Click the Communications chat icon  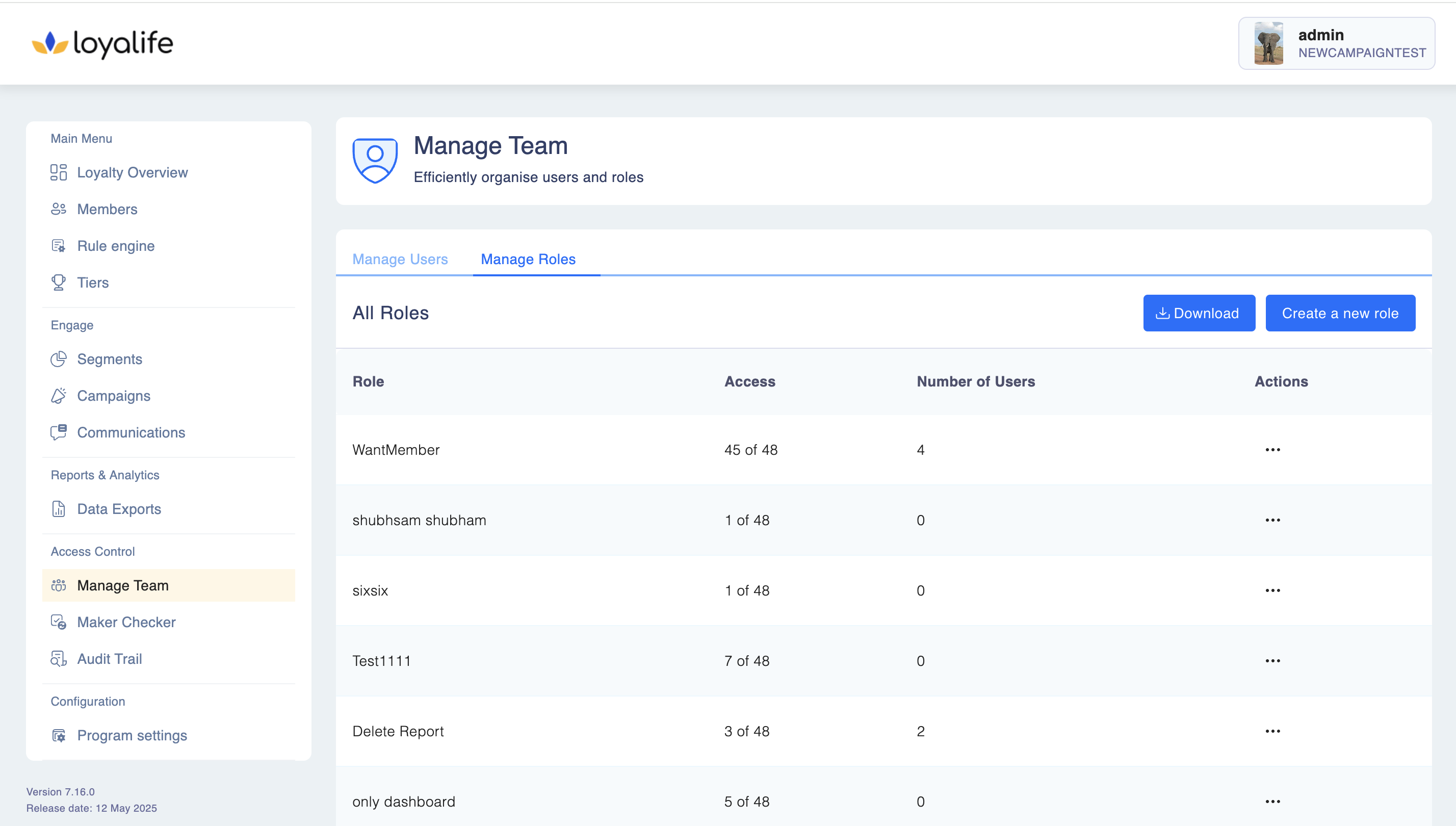[59, 432]
